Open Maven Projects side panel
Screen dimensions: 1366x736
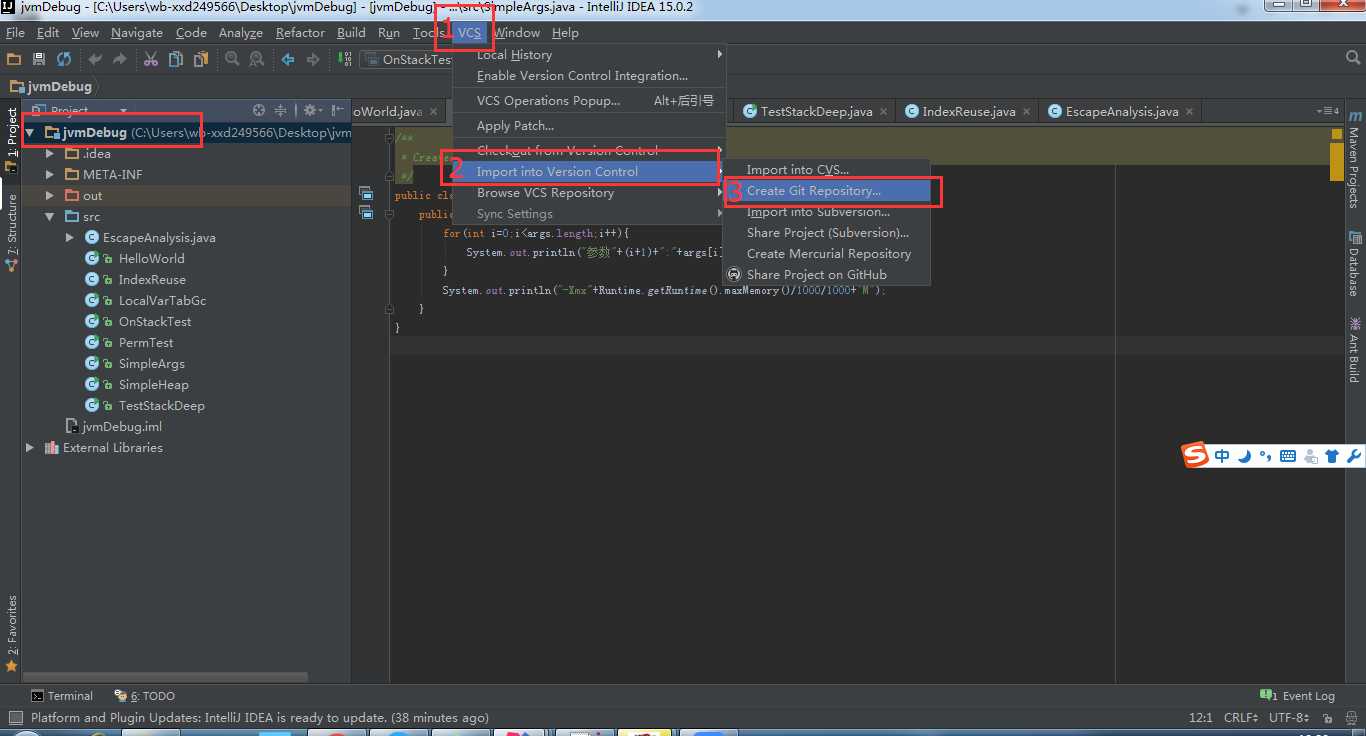1355,158
